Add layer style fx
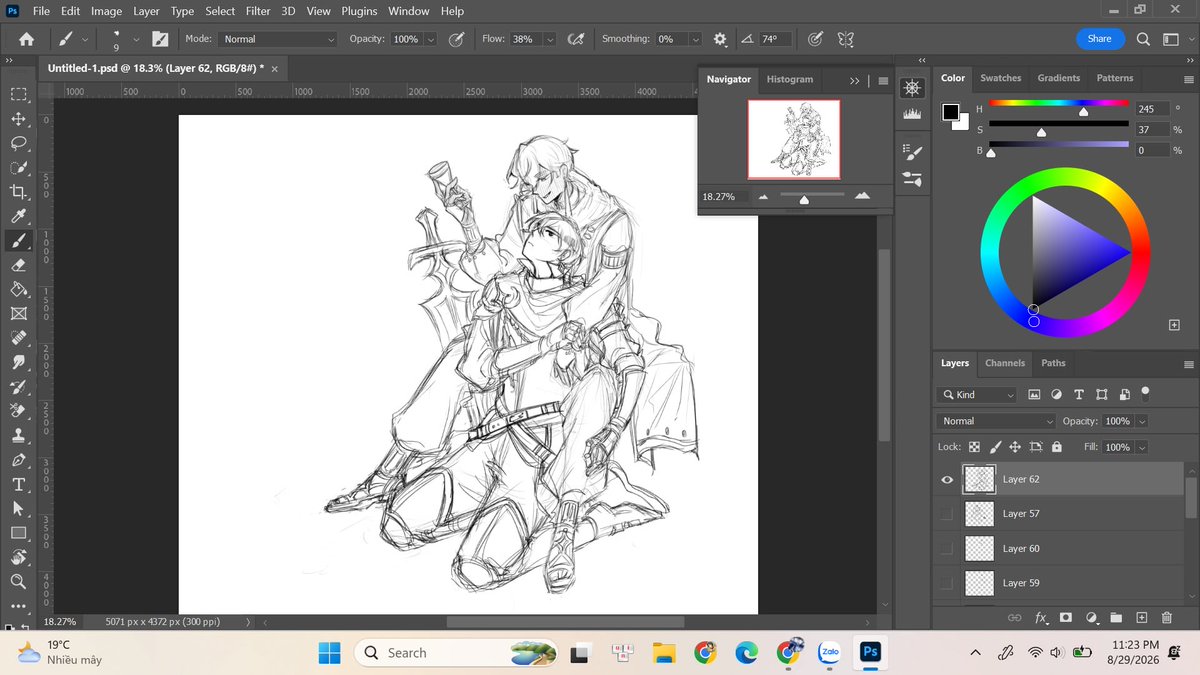Viewport: 1200px width, 675px height. (x=1041, y=618)
